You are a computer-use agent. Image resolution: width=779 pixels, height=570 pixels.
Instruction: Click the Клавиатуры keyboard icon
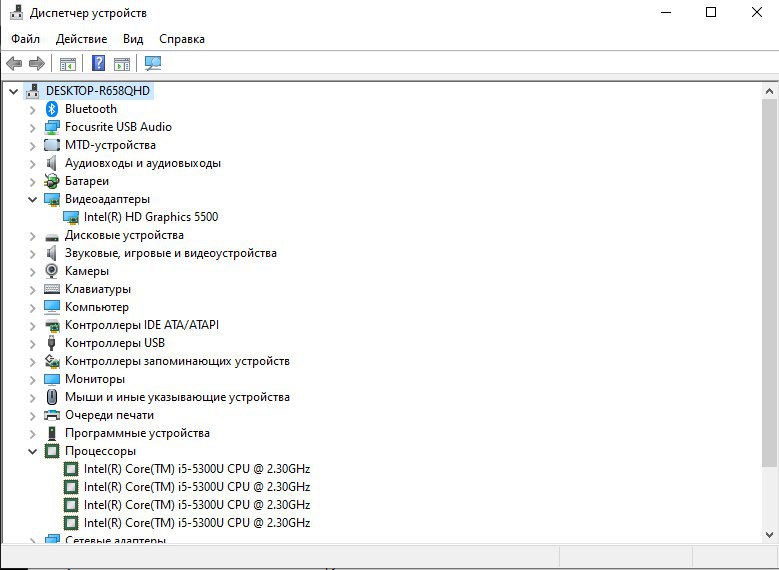[x=52, y=289]
